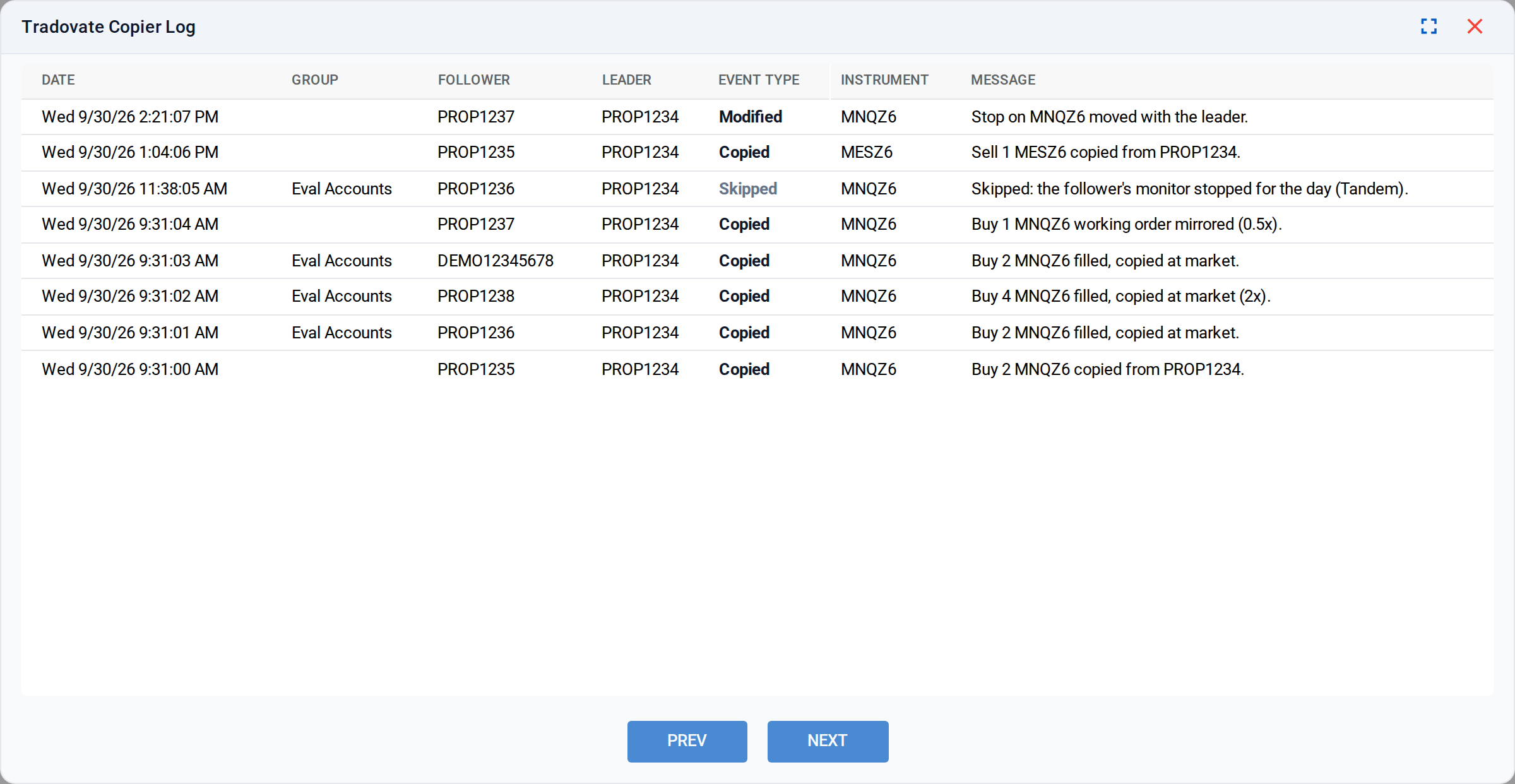The width and height of the screenshot is (1515, 784).
Task: Expand the log window to fullscreen
Action: [1429, 27]
